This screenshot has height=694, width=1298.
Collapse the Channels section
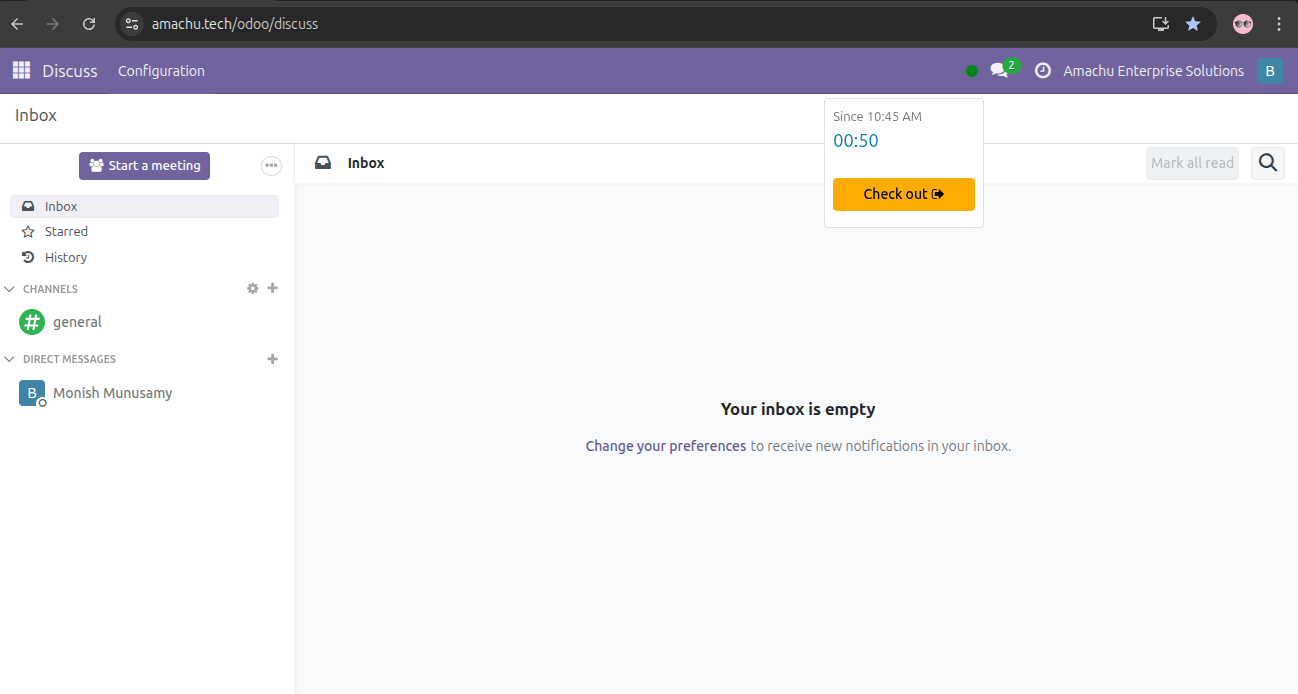point(11,289)
